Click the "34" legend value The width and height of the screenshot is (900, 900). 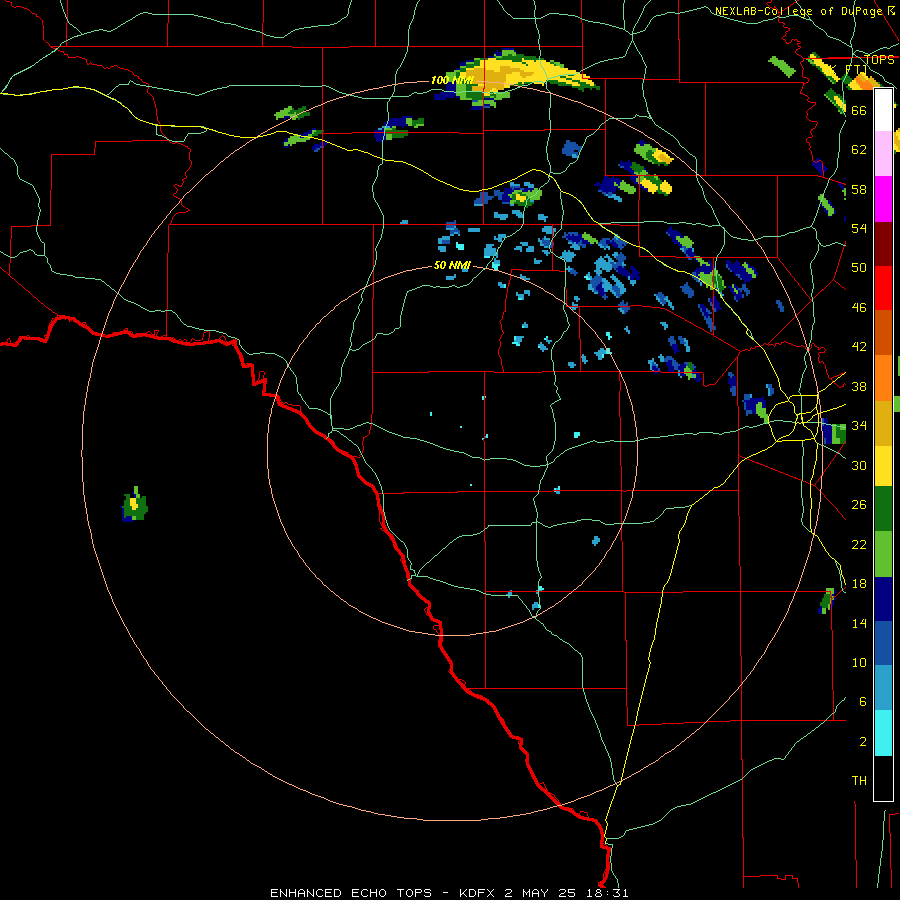point(859,426)
